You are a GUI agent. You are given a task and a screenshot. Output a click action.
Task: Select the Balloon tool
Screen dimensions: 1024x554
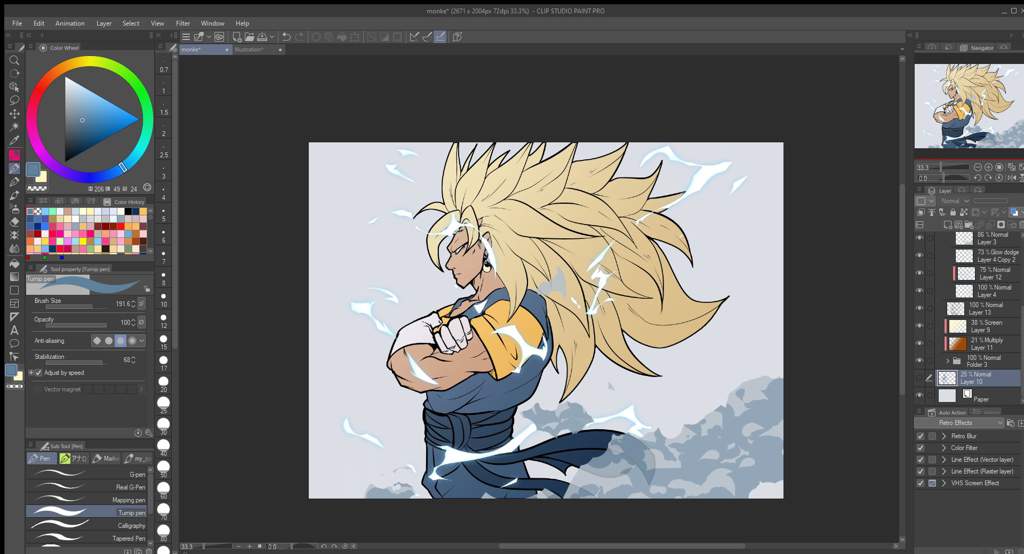14,344
